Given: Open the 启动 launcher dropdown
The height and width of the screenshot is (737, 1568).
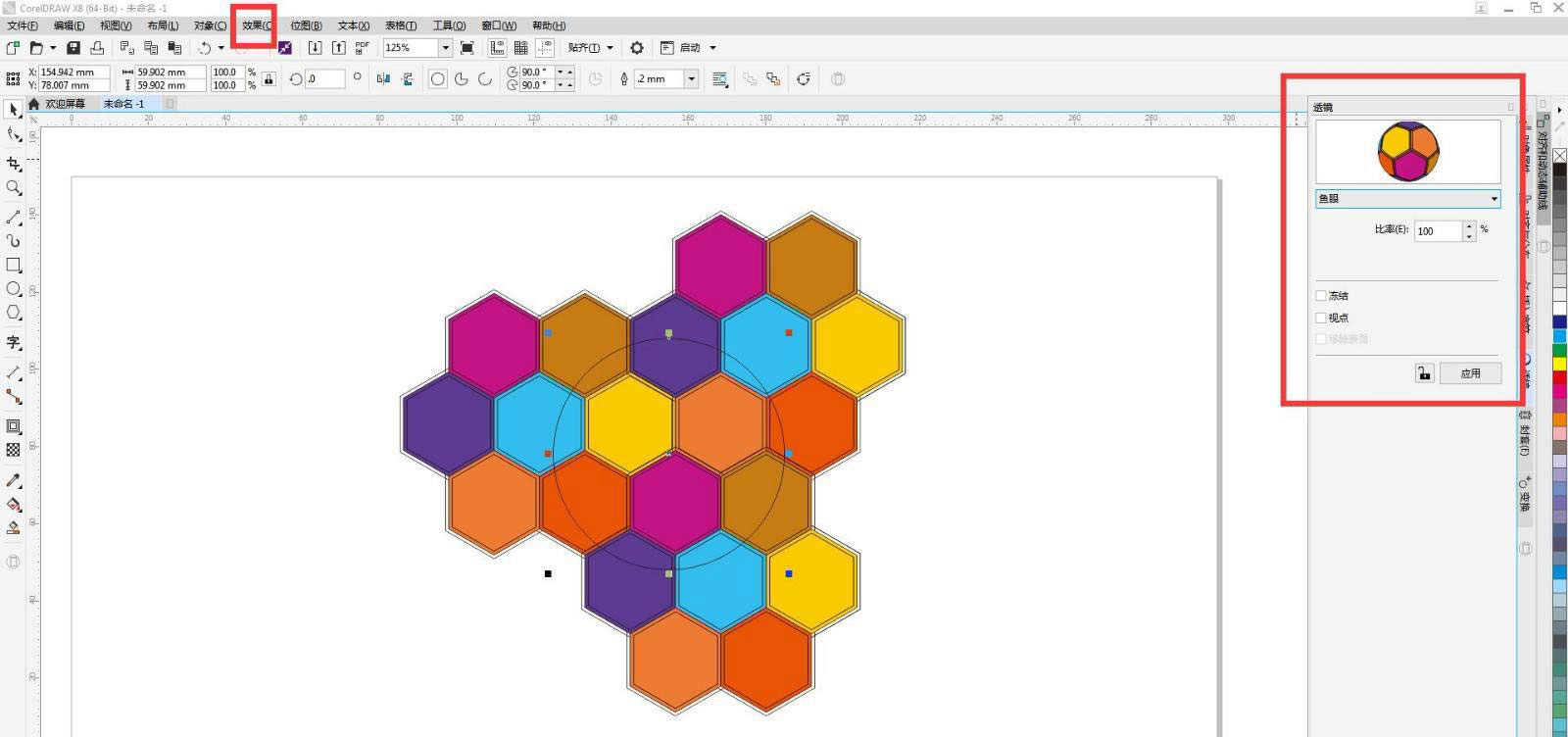Looking at the screenshot, I should point(712,47).
